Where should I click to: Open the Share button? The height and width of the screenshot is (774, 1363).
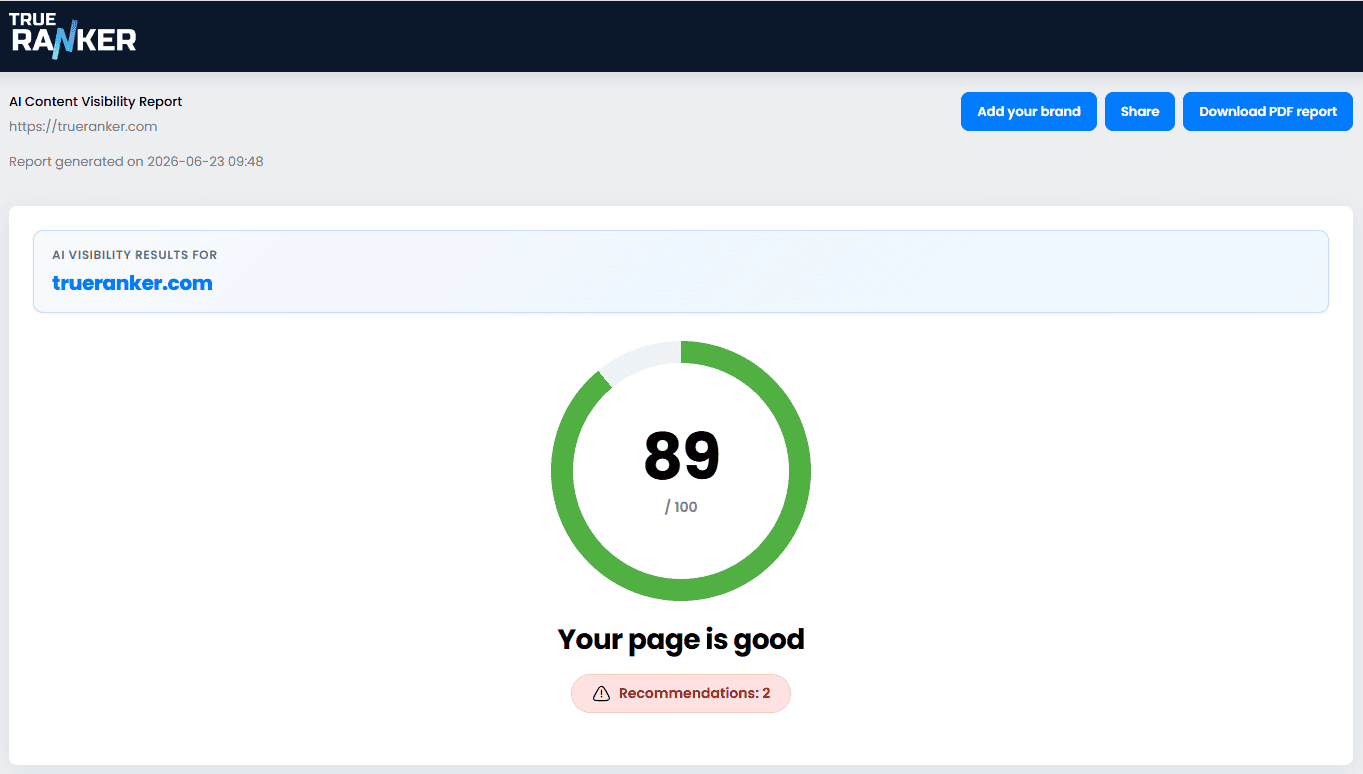point(1140,111)
